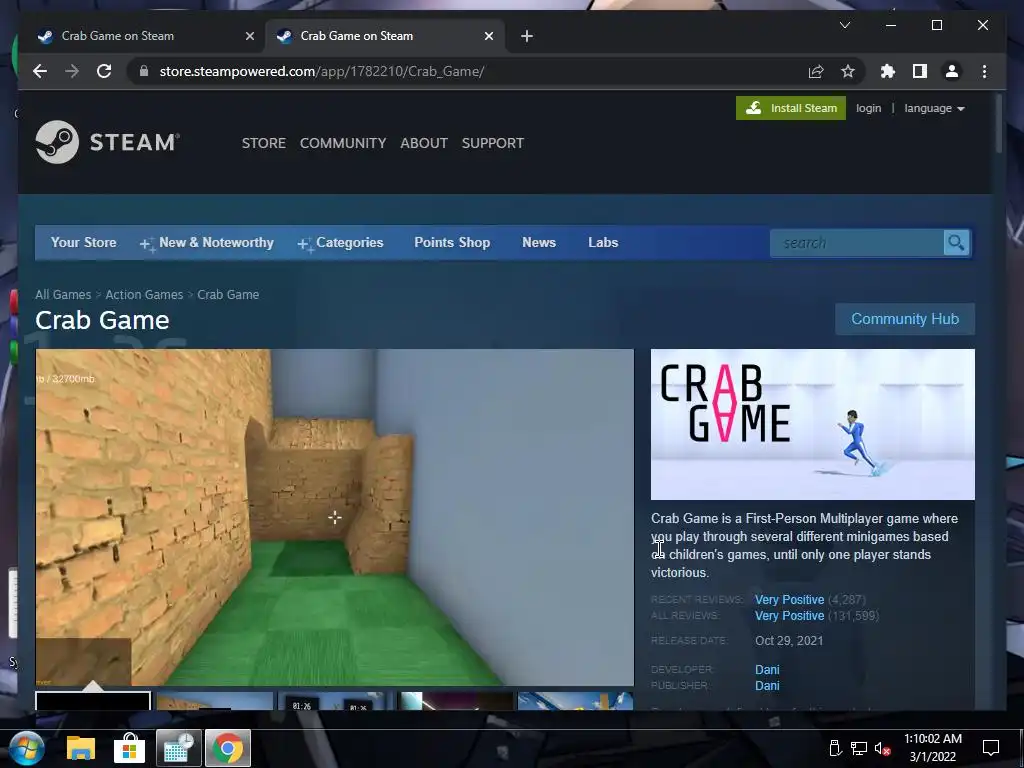Select fourth dark thumbnail
The image size is (1024, 768).
456,701
